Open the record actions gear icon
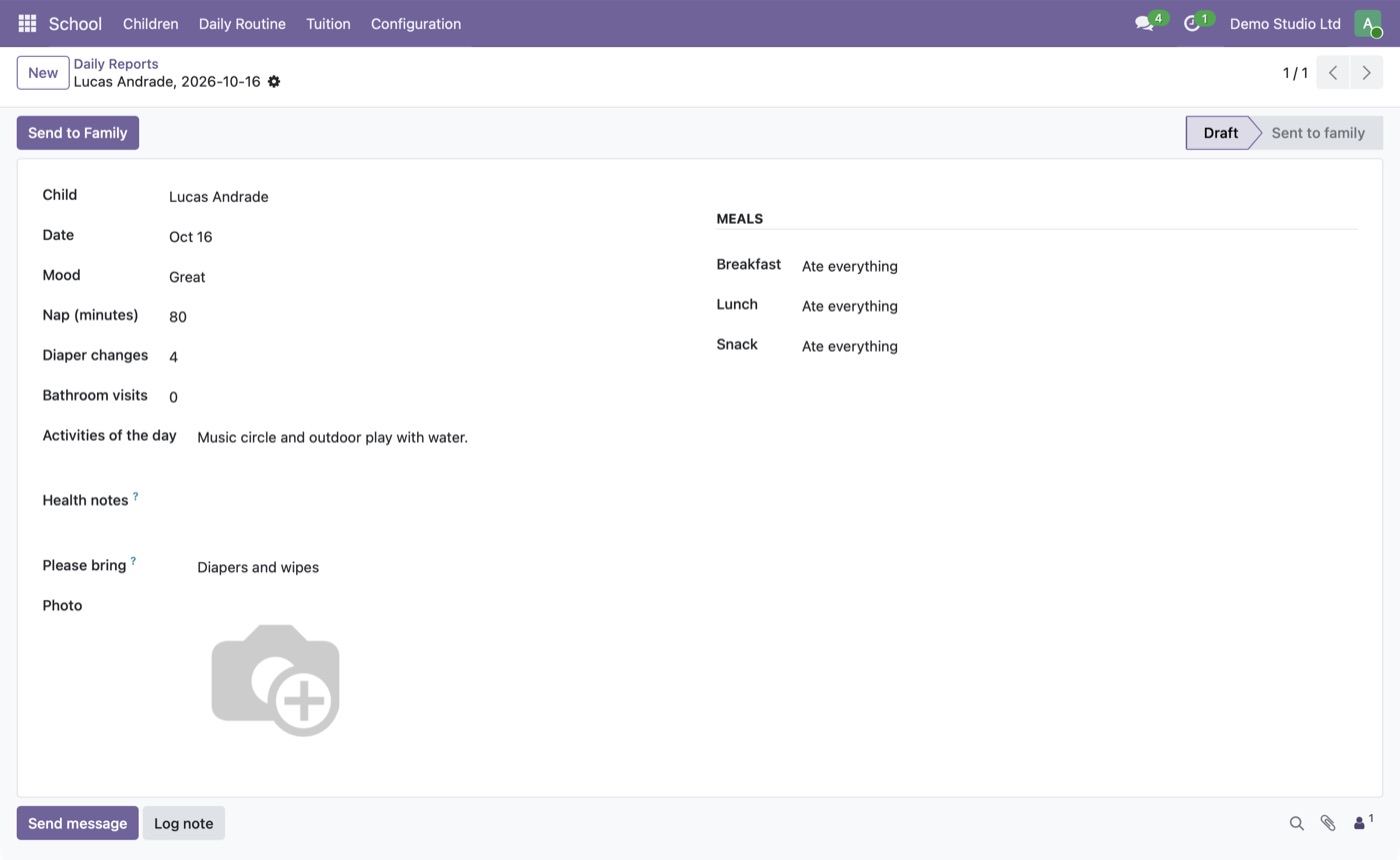This screenshot has height=860, width=1400. coord(274,82)
